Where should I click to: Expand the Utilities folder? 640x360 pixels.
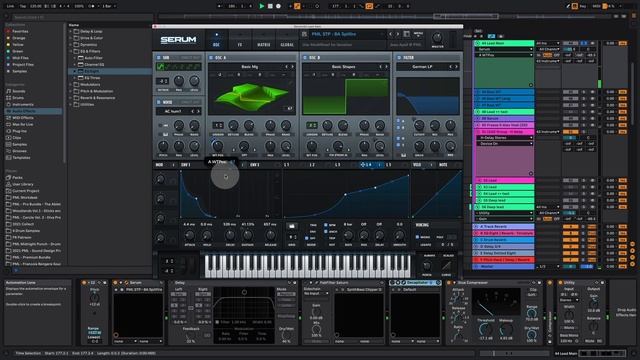point(71,104)
